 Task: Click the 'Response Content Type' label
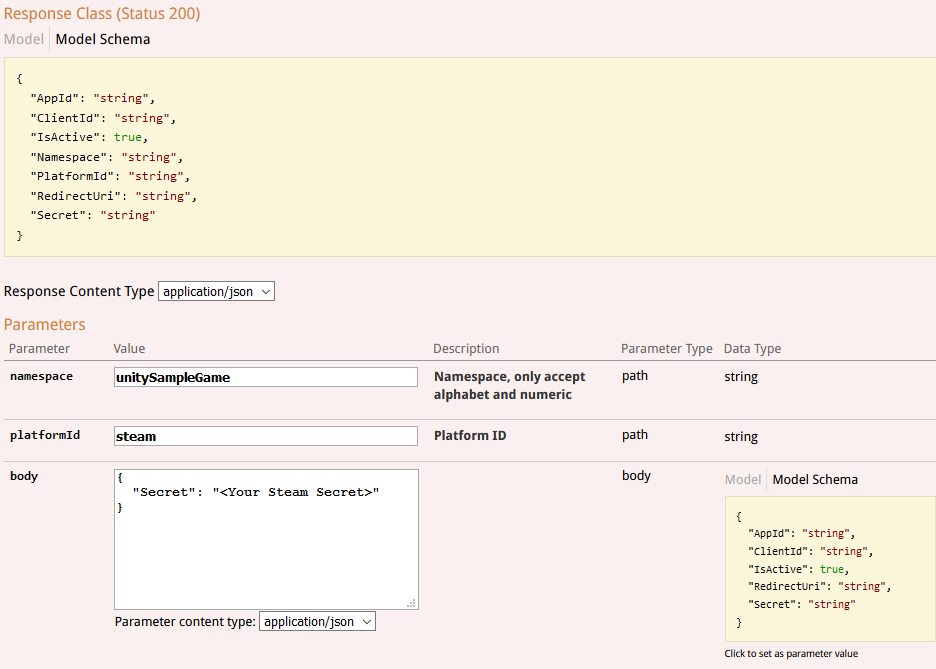[x=79, y=291]
